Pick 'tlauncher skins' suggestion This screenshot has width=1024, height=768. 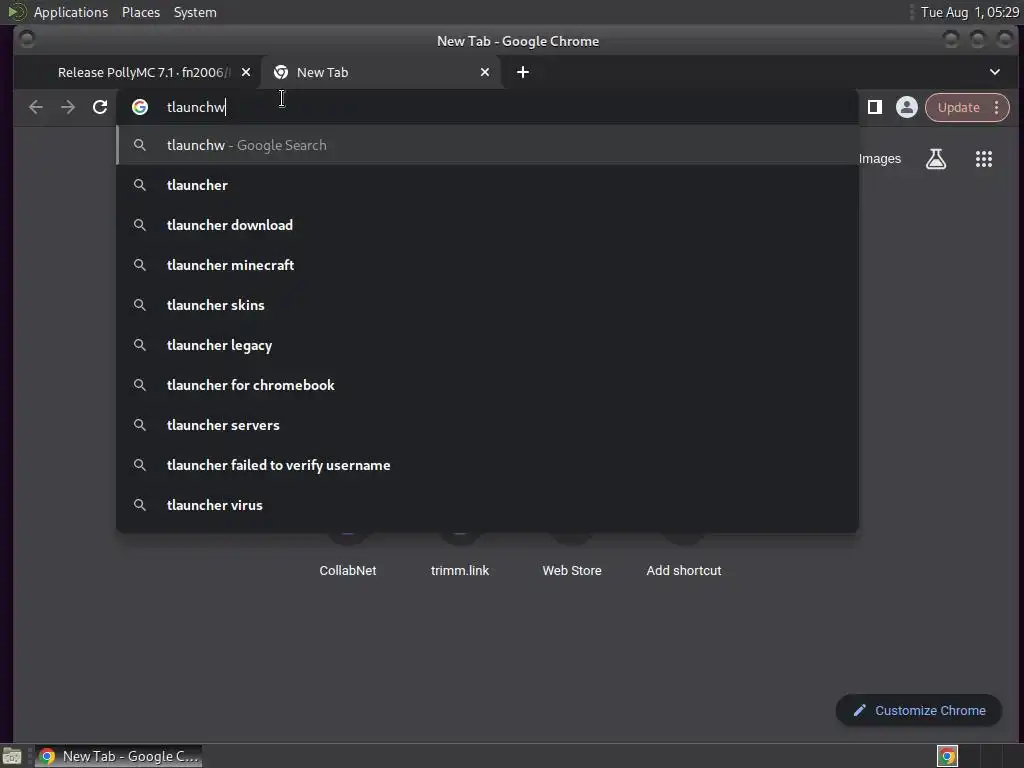(487, 305)
